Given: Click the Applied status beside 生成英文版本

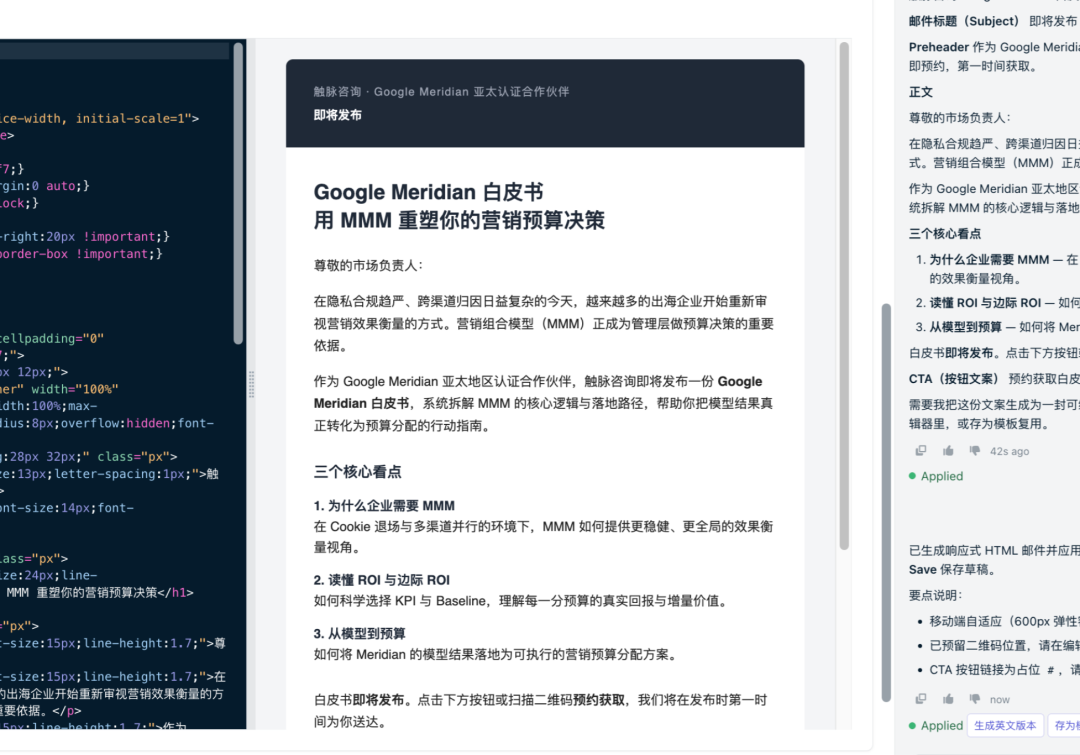Looking at the screenshot, I should click(x=936, y=725).
